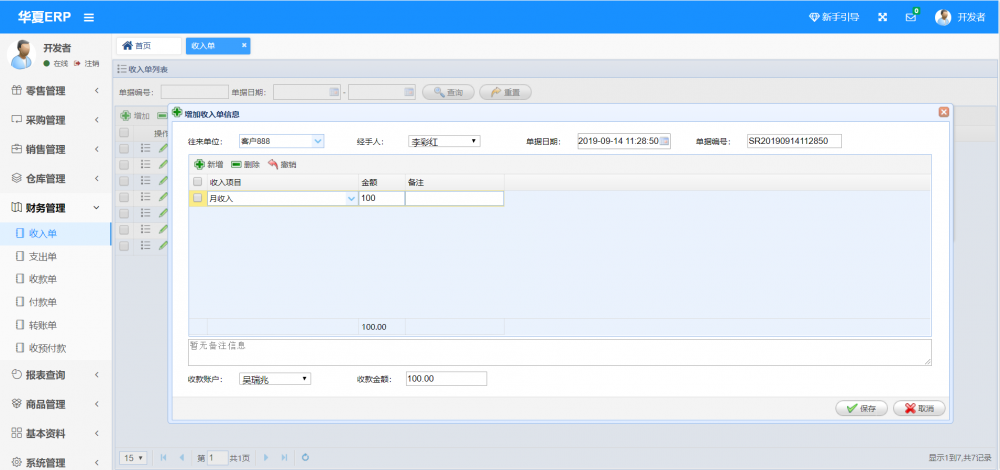Select 收入单 in the sidebar
This screenshot has width=1000, height=470.
(55, 233)
